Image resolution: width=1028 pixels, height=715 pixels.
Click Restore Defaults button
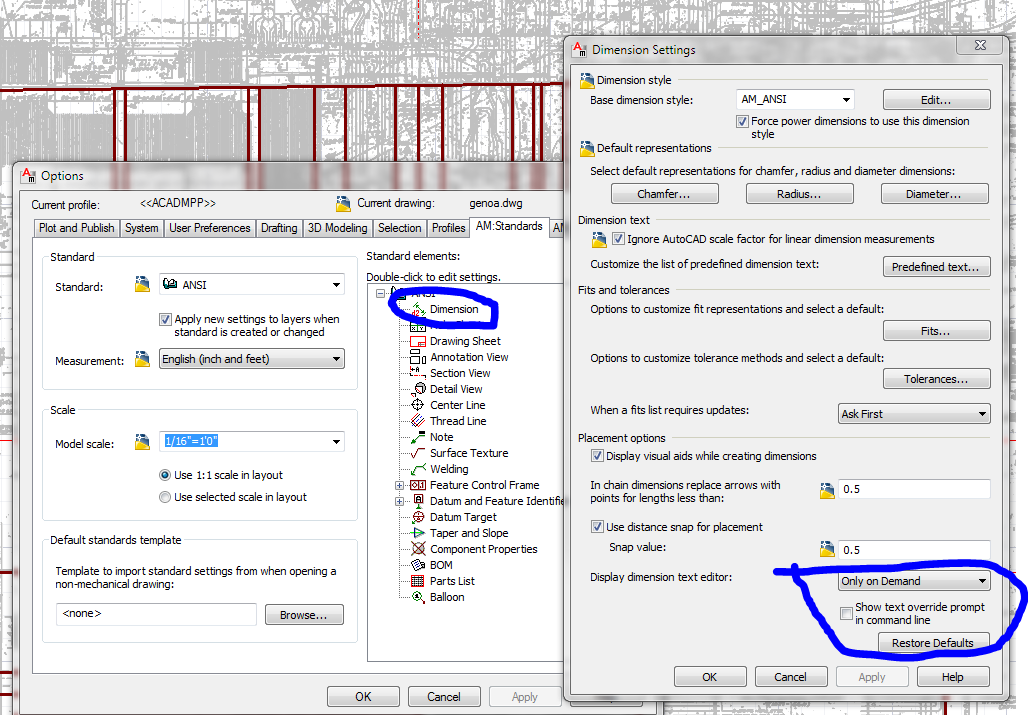pos(932,642)
